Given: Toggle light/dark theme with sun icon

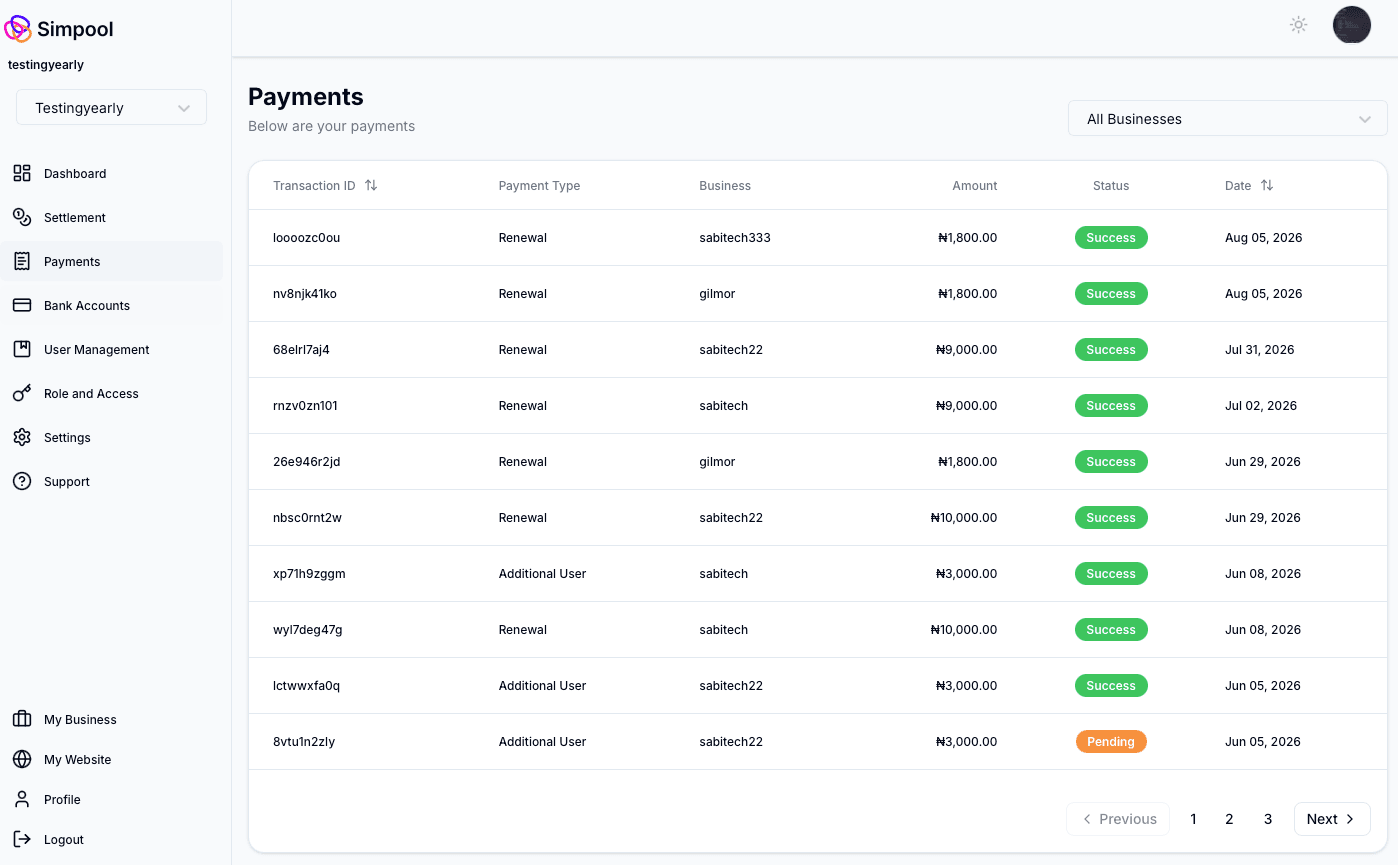Looking at the screenshot, I should point(1299,25).
